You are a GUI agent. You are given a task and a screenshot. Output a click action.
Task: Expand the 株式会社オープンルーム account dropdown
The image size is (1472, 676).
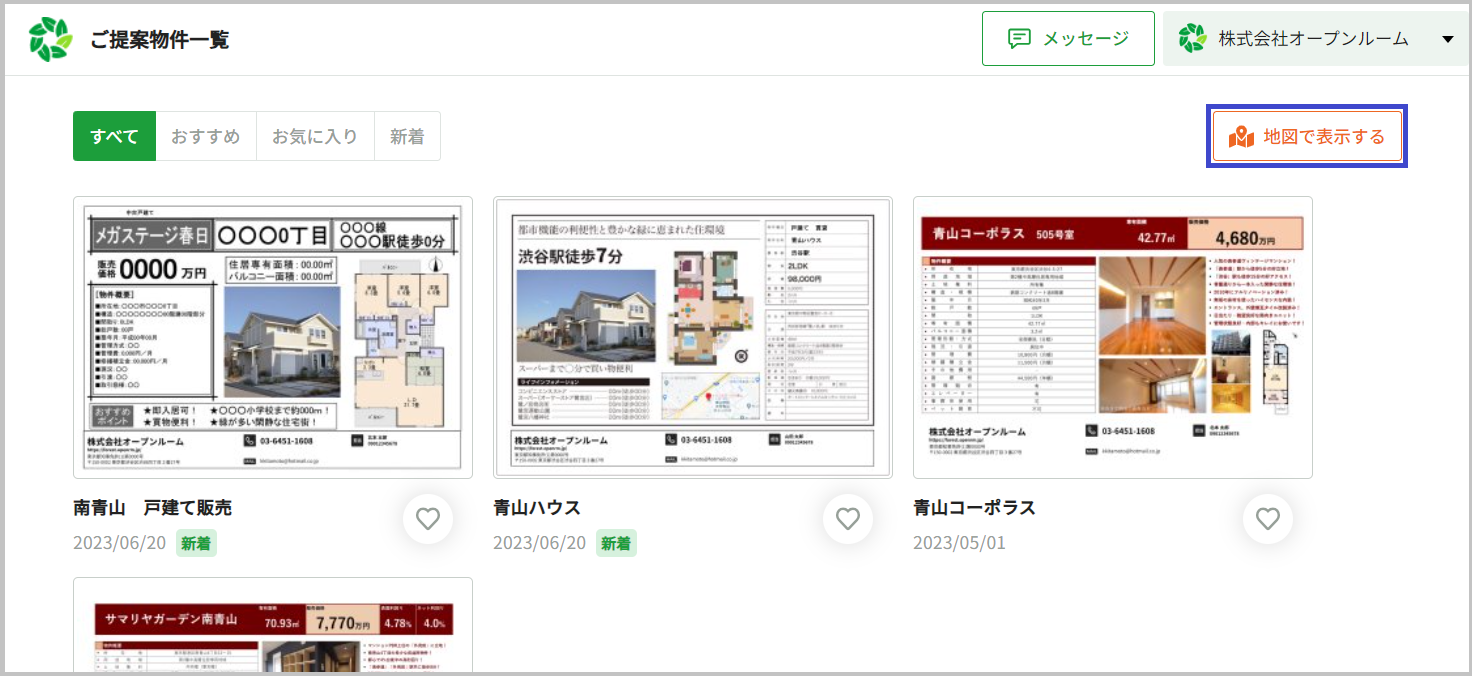tap(1315, 39)
